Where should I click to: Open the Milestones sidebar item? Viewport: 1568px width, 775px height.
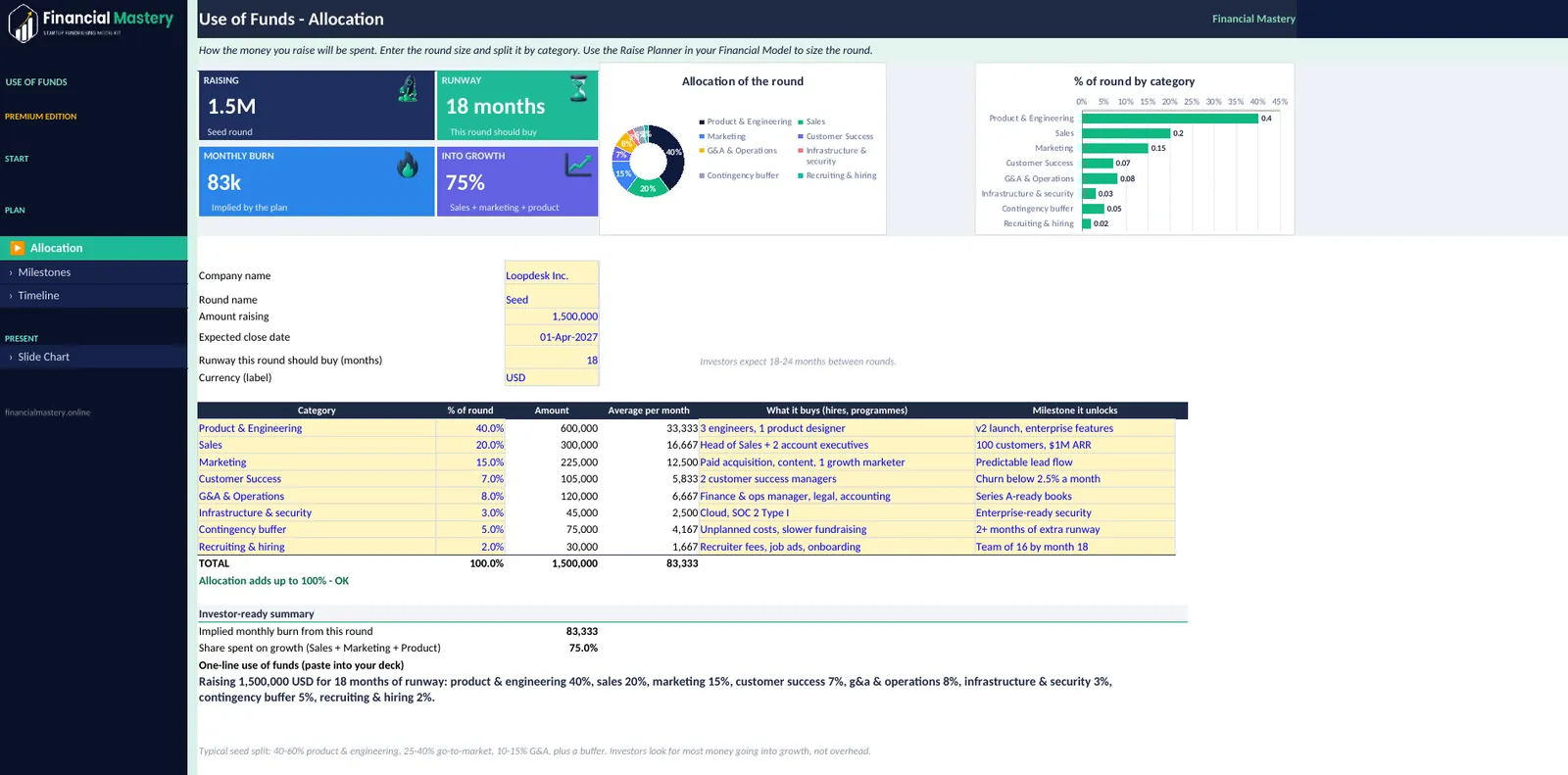(x=93, y=272)
